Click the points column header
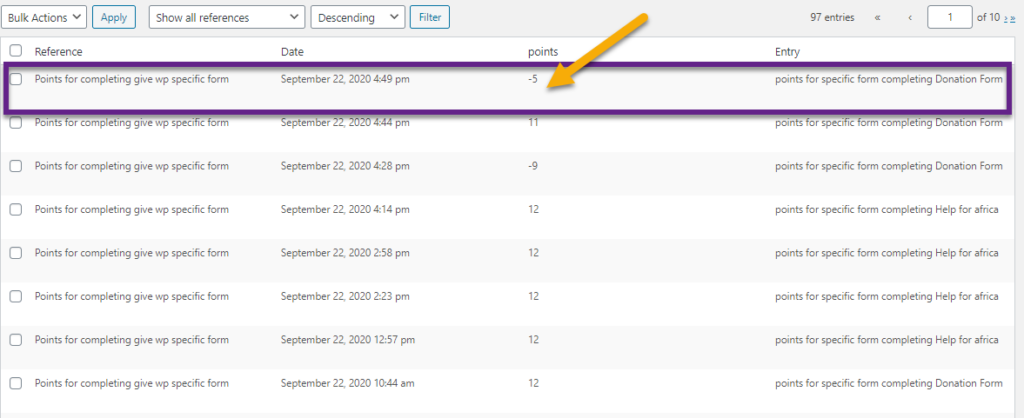1024x418 pixels. [543, 51]
